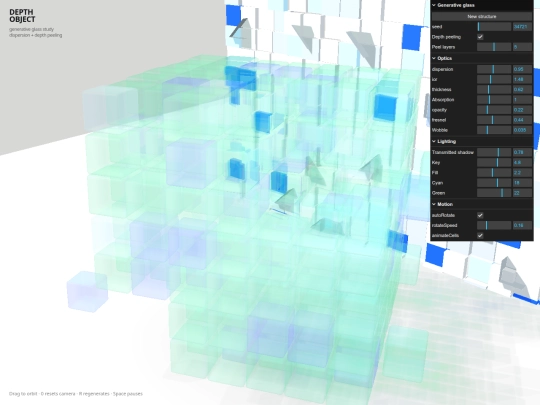Generate a New structure

coord(482,16)
